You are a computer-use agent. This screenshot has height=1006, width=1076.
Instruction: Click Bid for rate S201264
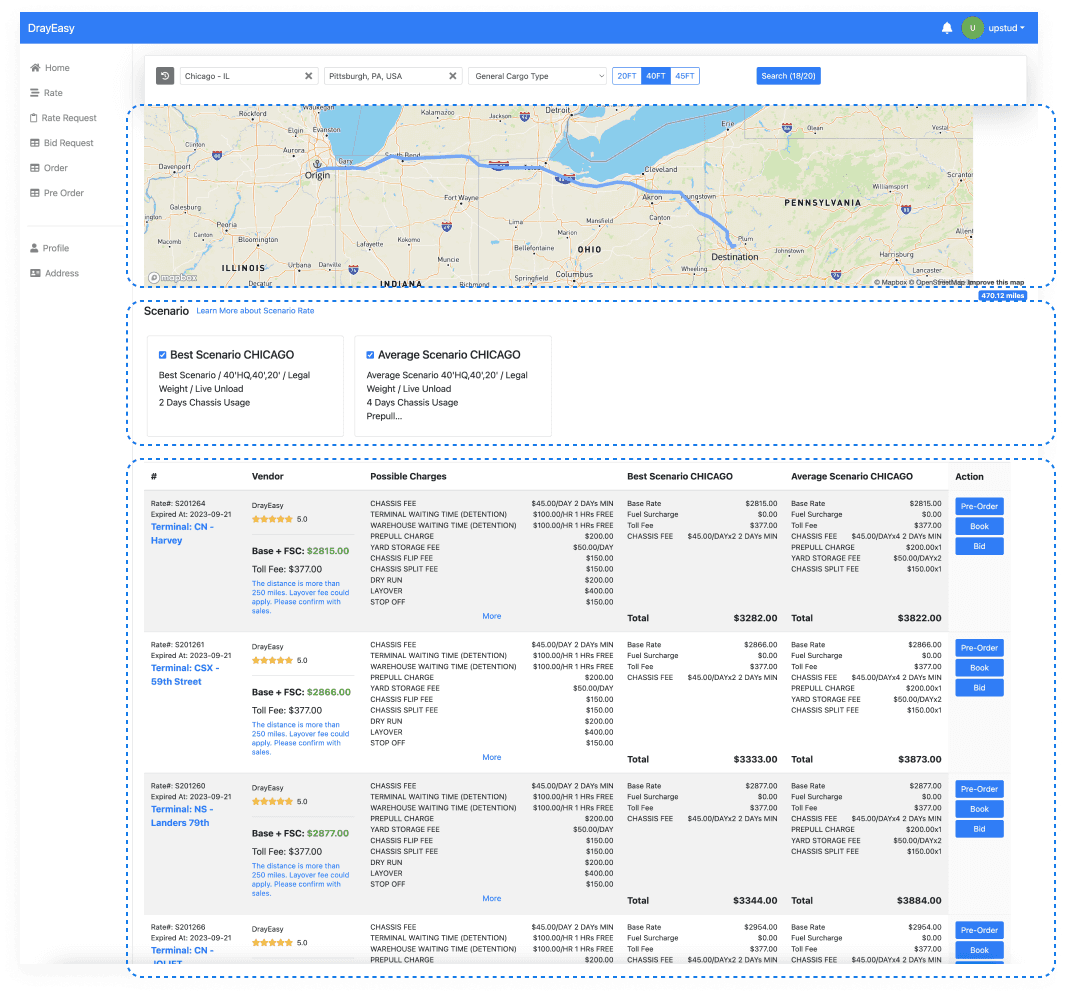(x=979, y=546)
